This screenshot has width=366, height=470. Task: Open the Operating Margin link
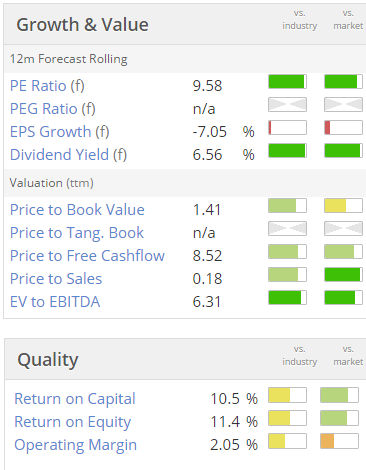pyautogui.click(x=75, y=445)
